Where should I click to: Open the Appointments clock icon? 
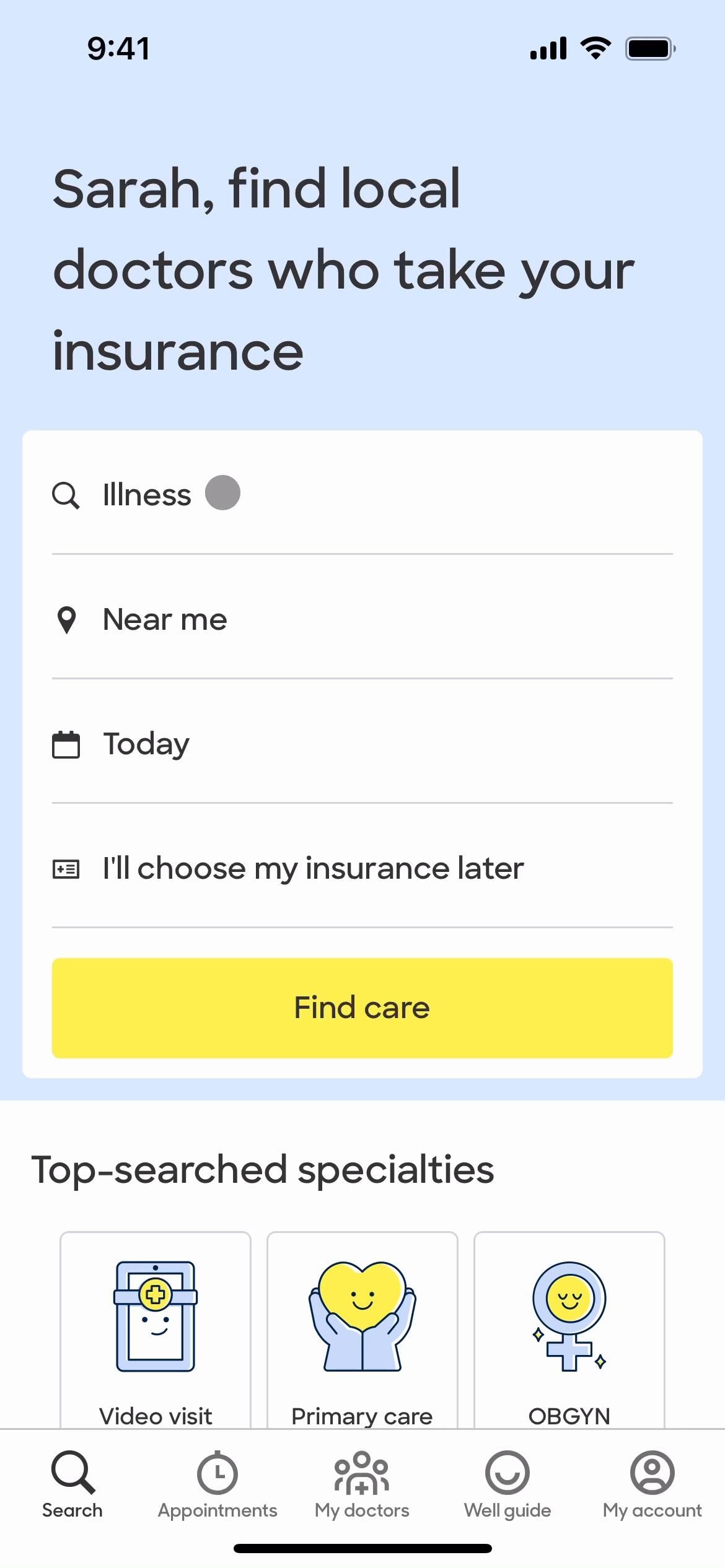(x=217, y=1473)
